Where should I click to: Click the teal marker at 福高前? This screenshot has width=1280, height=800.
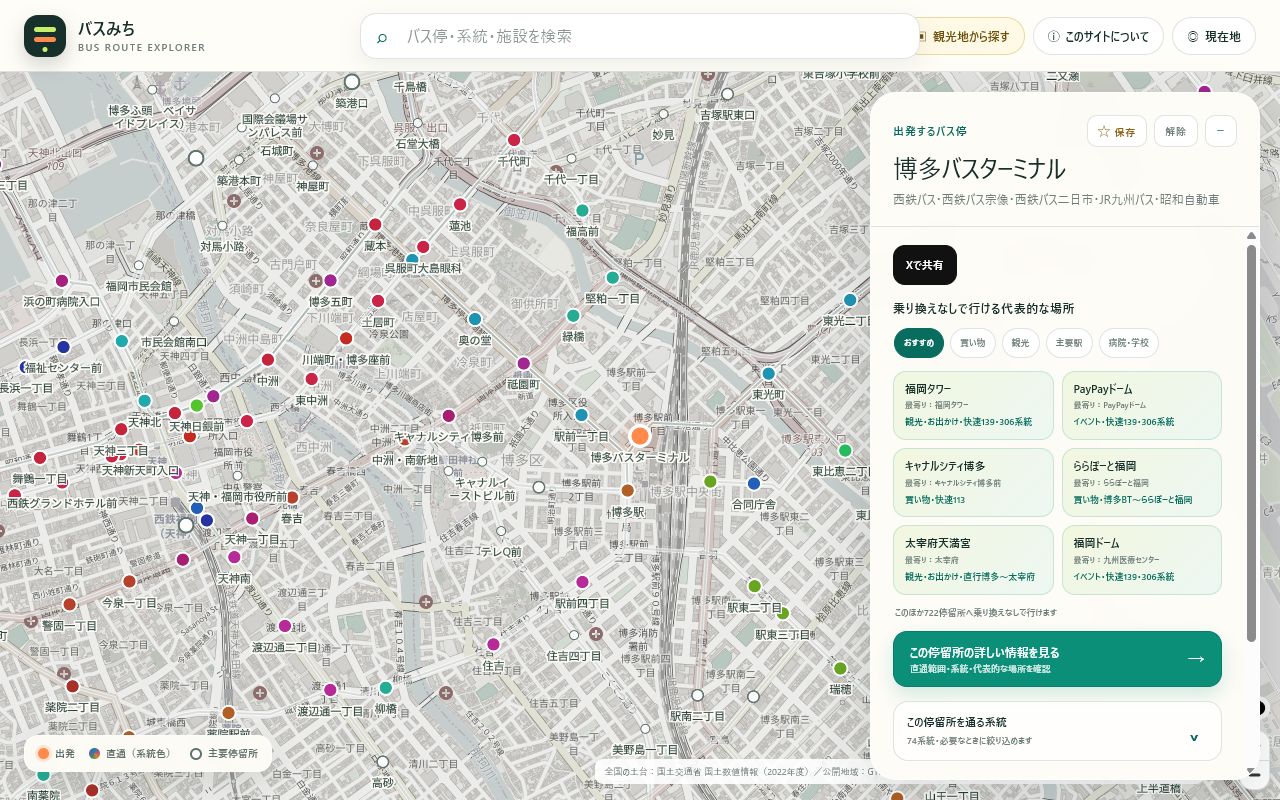pyautogui.click(x=582, y=210)
